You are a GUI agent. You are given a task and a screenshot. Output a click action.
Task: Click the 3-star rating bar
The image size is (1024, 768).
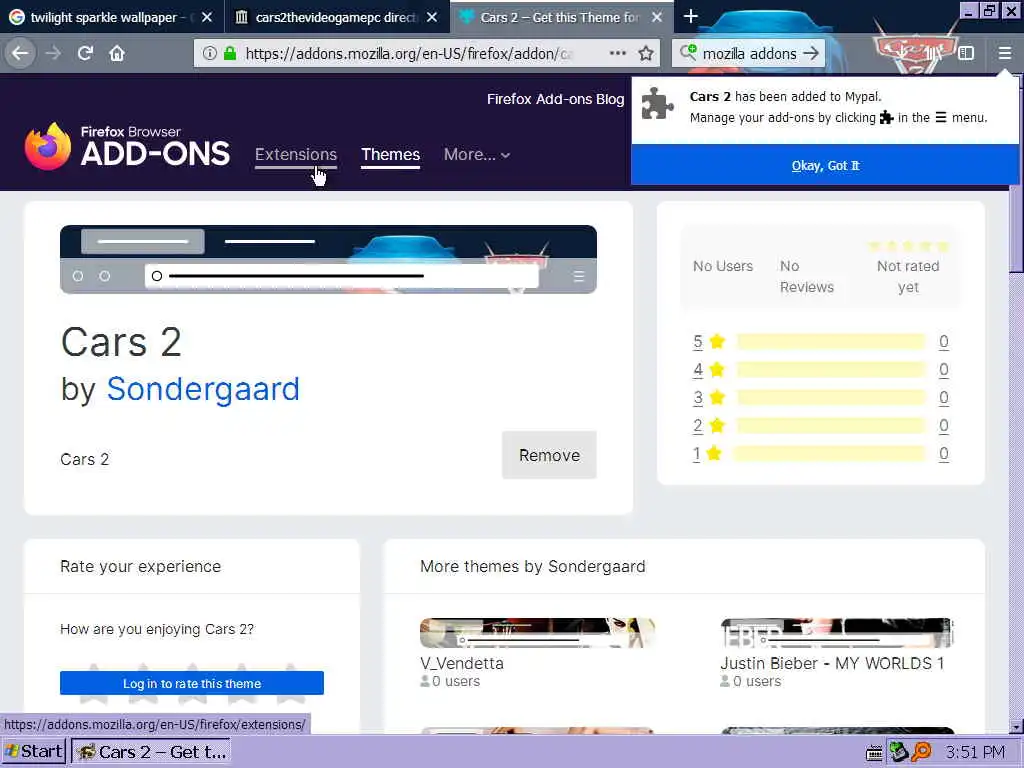click(x=831, y=398)
